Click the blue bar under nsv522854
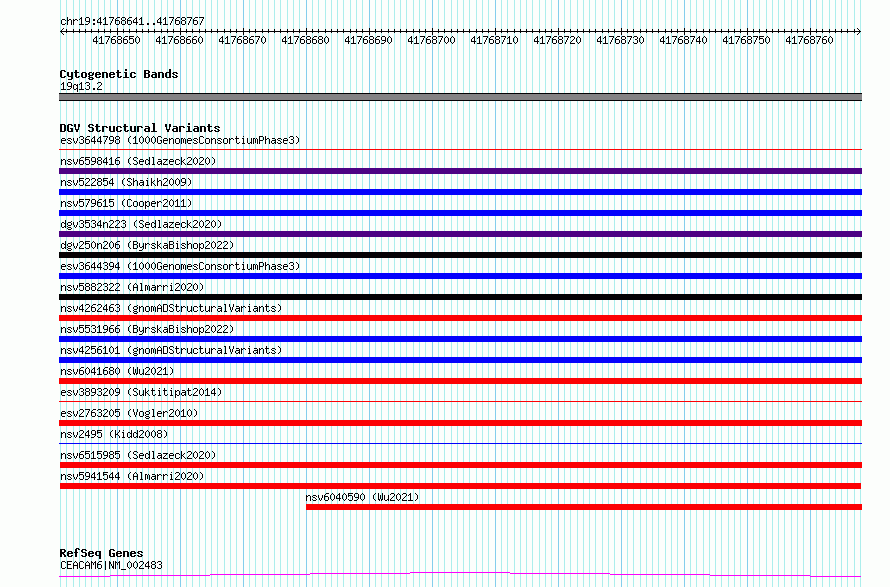This screenshot has width=890, height=587. pyautogui.click(x=460, y=192)
